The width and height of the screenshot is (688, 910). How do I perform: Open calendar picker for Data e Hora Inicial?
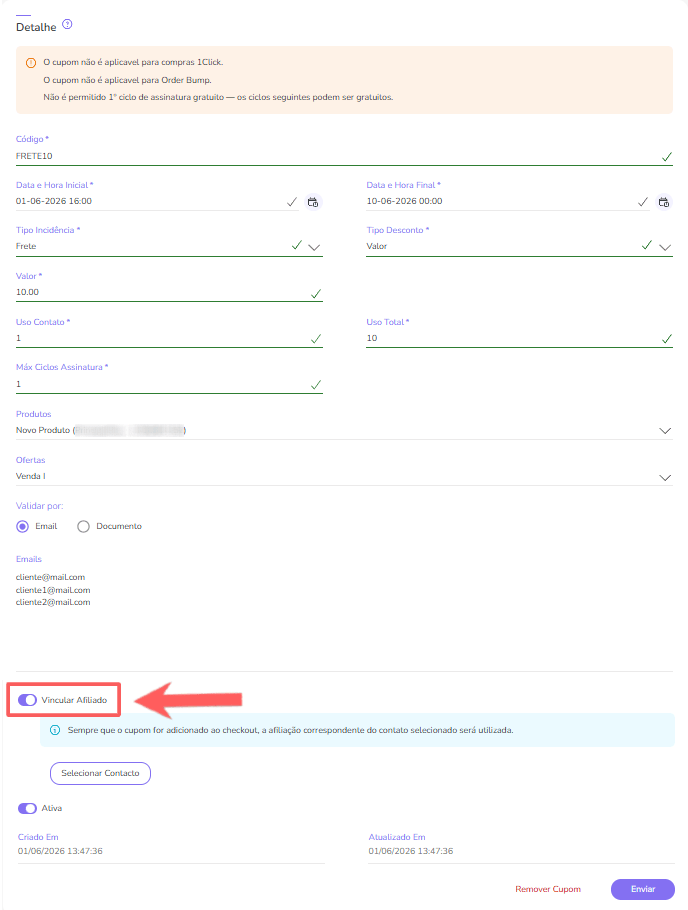coord(313,202)
